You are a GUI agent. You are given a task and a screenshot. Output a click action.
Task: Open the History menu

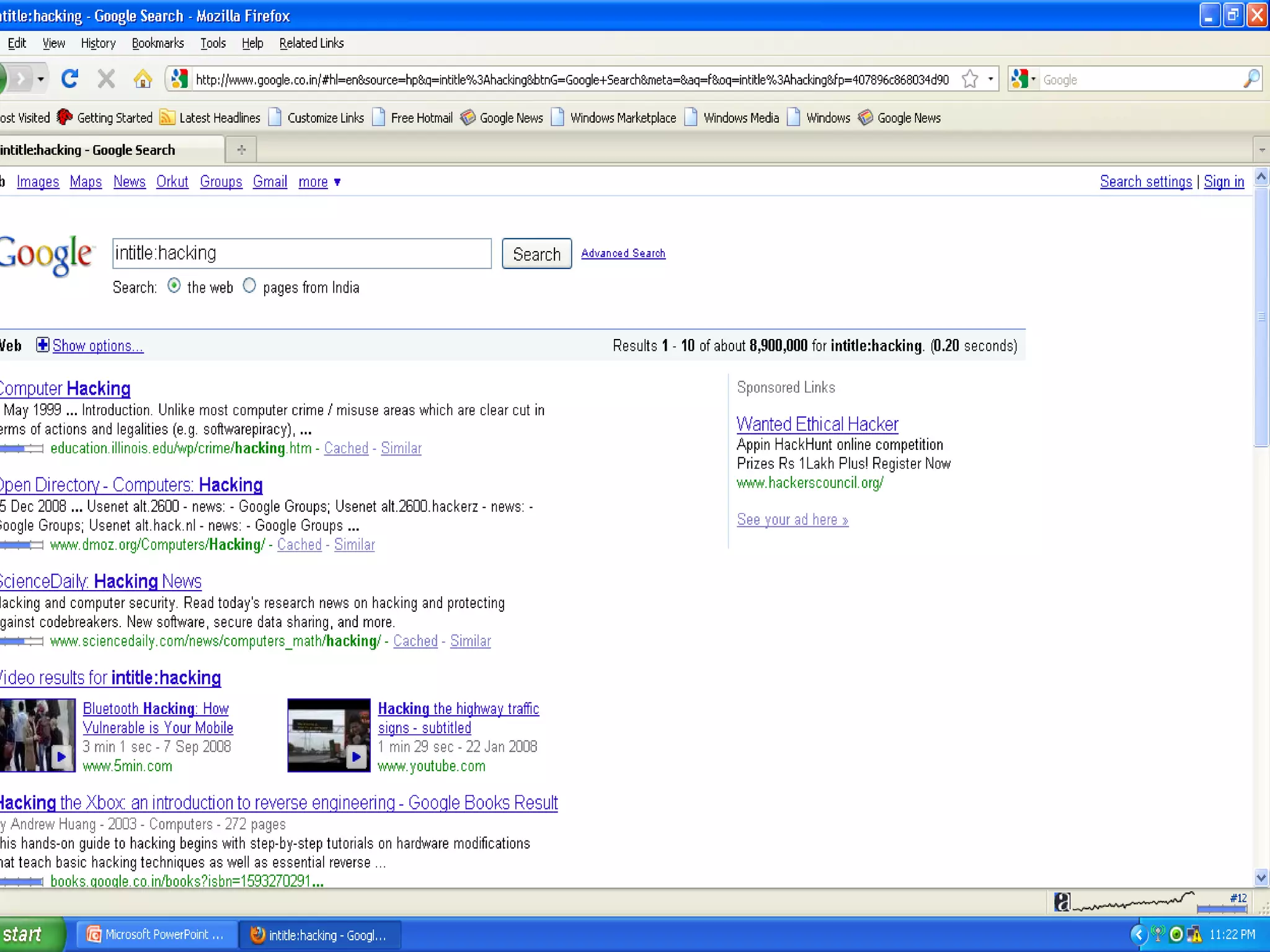[98, 43]
